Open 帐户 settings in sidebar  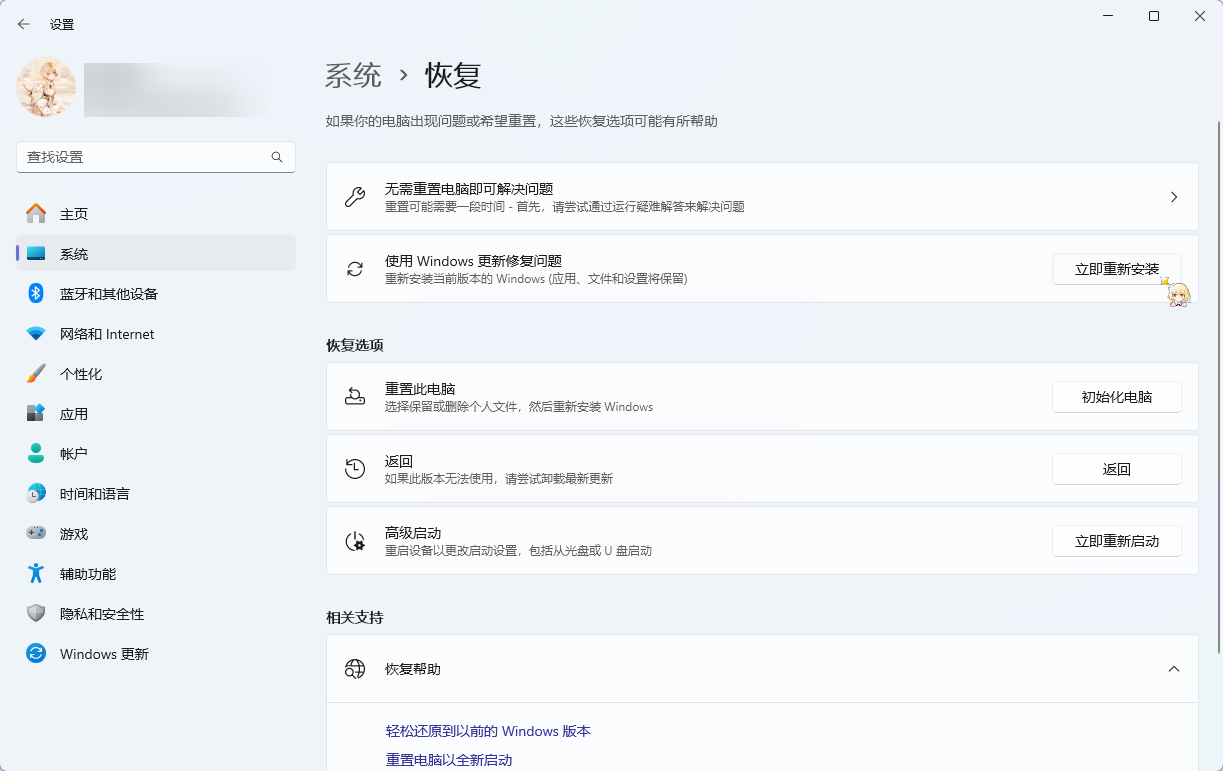[74, 454]
